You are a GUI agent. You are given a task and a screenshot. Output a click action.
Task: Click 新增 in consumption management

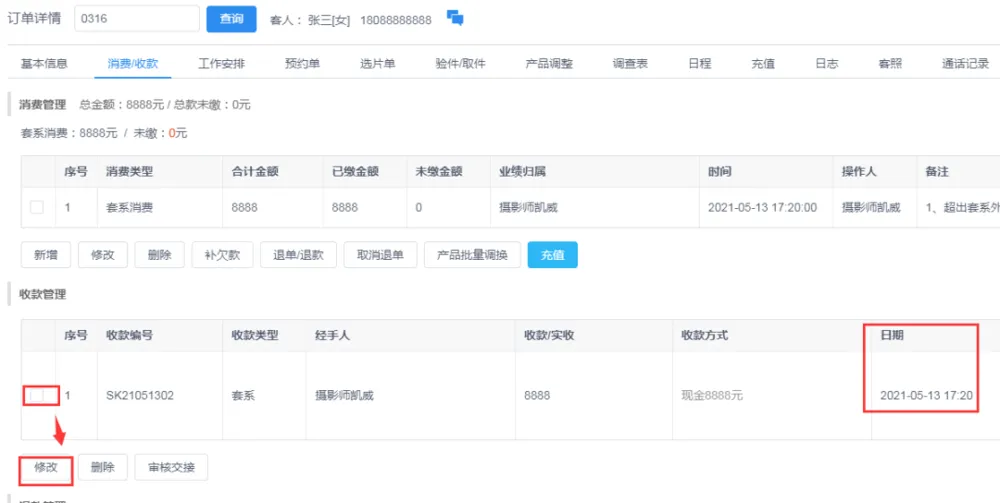(45, 255)
